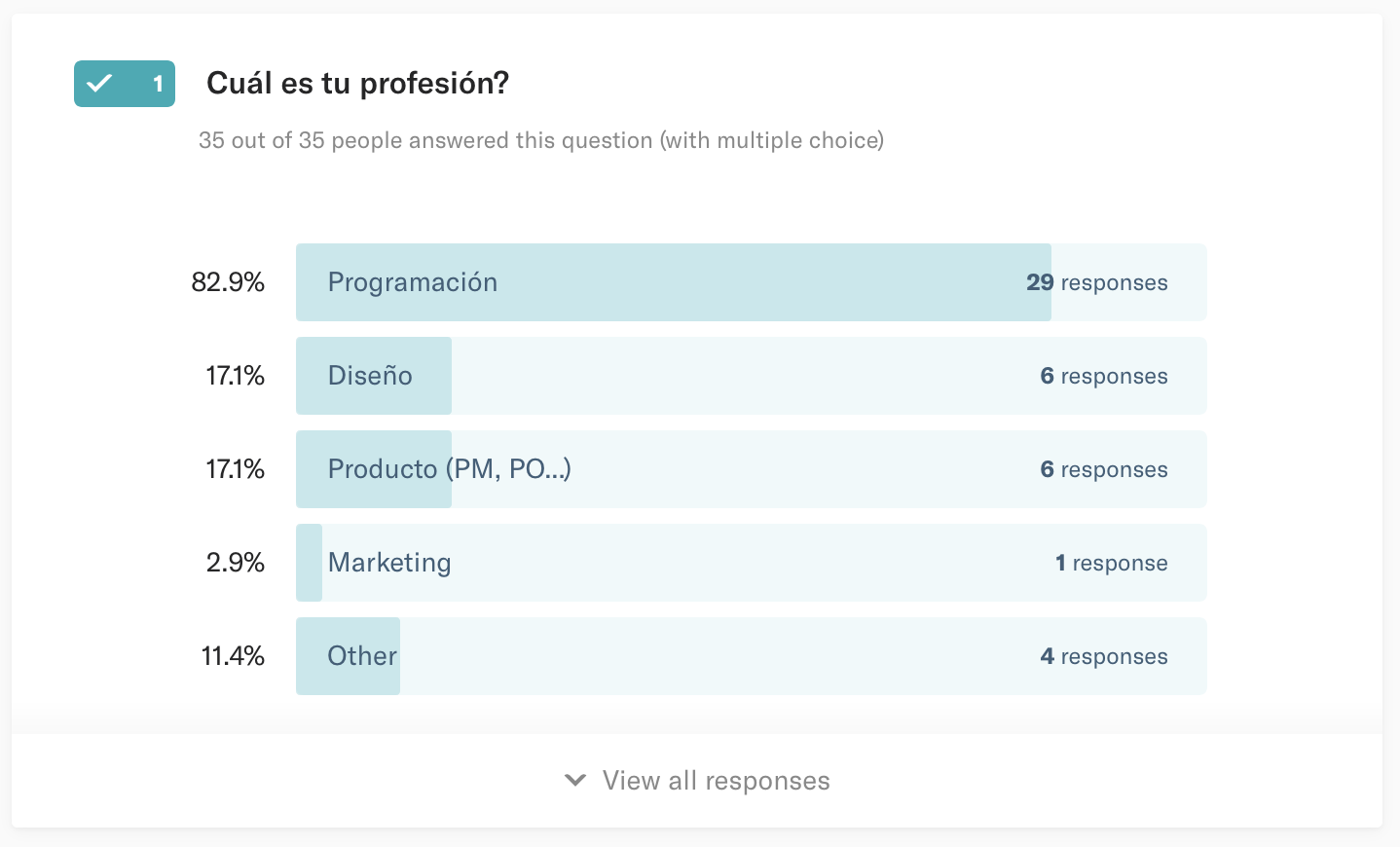Click the Other result bar

[751, 656]
